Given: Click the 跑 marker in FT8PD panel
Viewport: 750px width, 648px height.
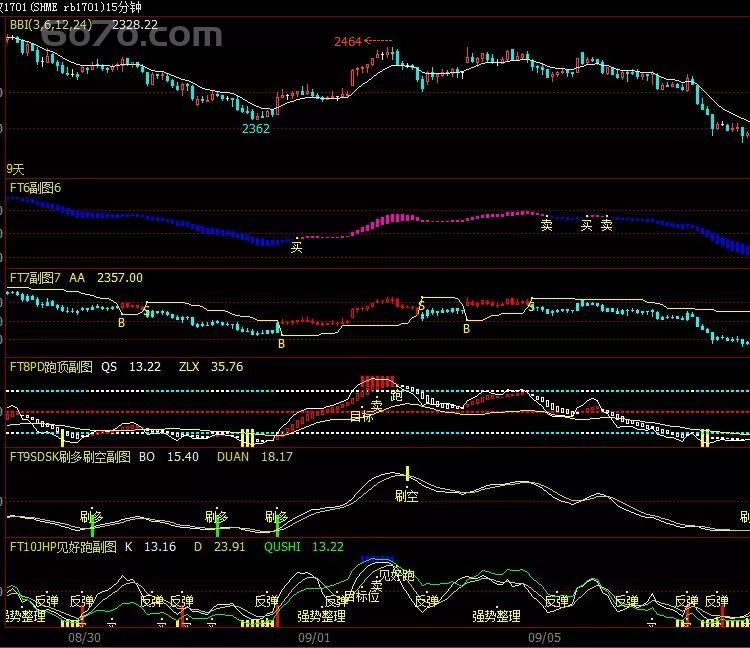Looking at the screenshot, I should [x=396, y=395].
